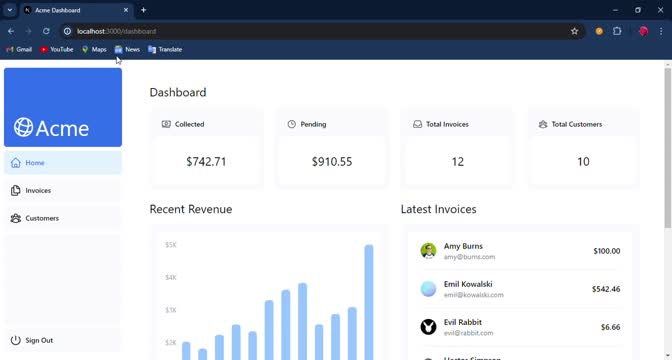Click the Pending clock icon
The image size is (672, 360).
coord(291,124)
